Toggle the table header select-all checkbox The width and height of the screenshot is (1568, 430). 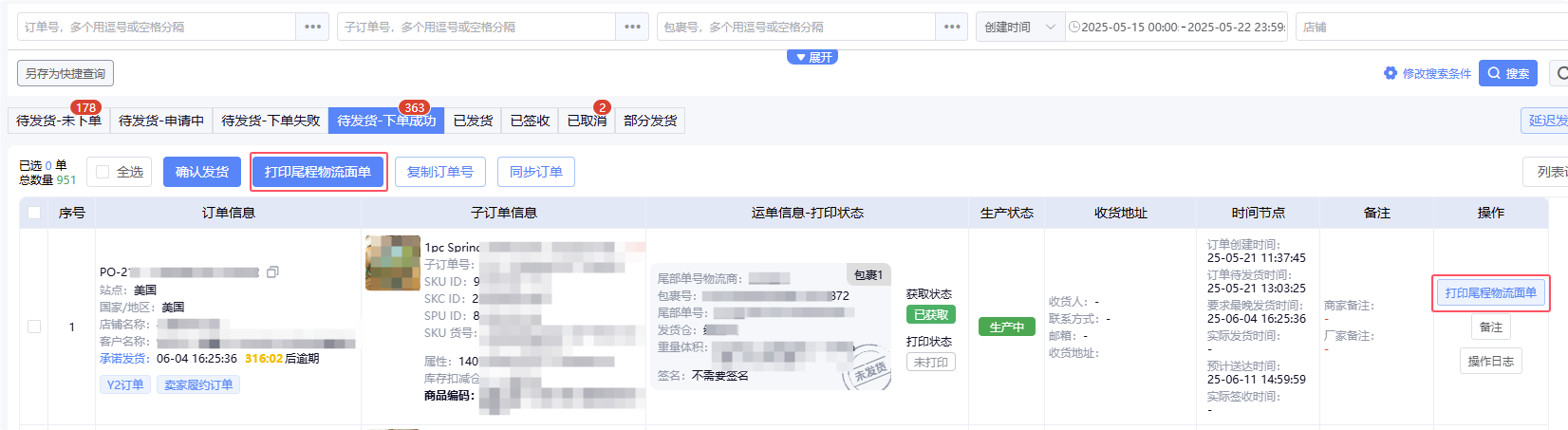(x=34, y=213)
